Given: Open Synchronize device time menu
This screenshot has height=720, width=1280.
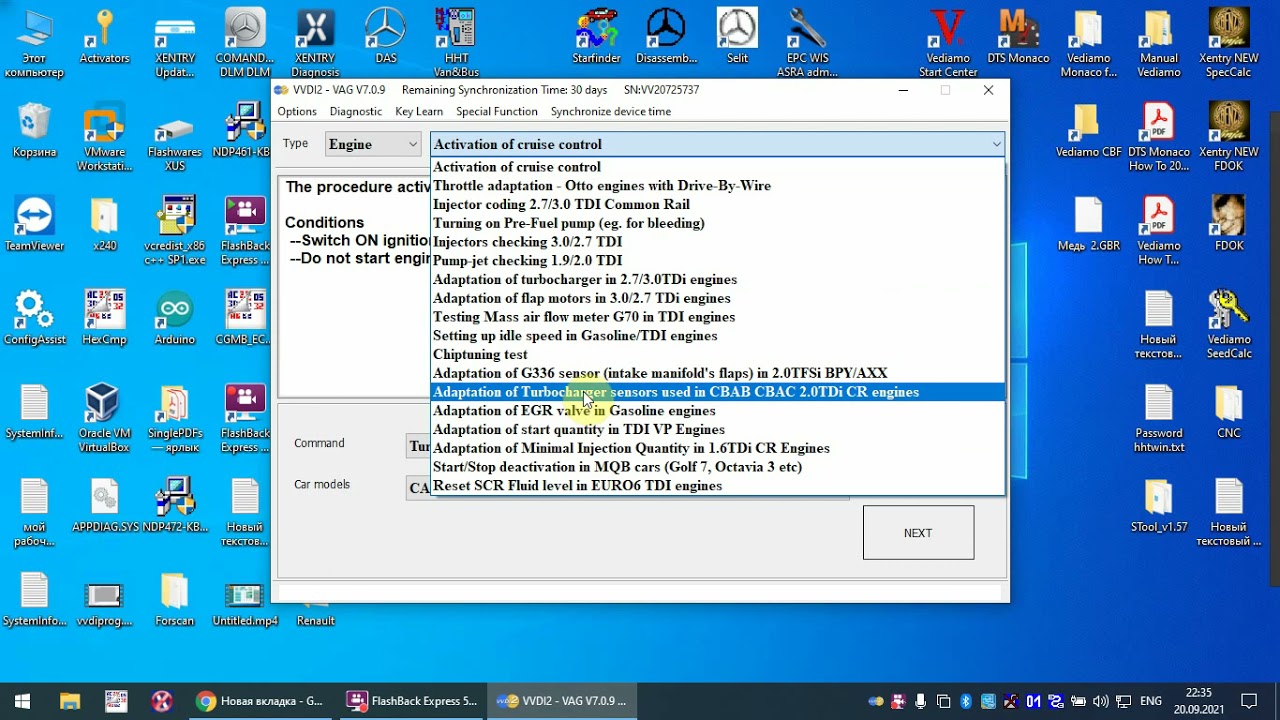Looking at the screenshot, I should [x=611, y=112].
